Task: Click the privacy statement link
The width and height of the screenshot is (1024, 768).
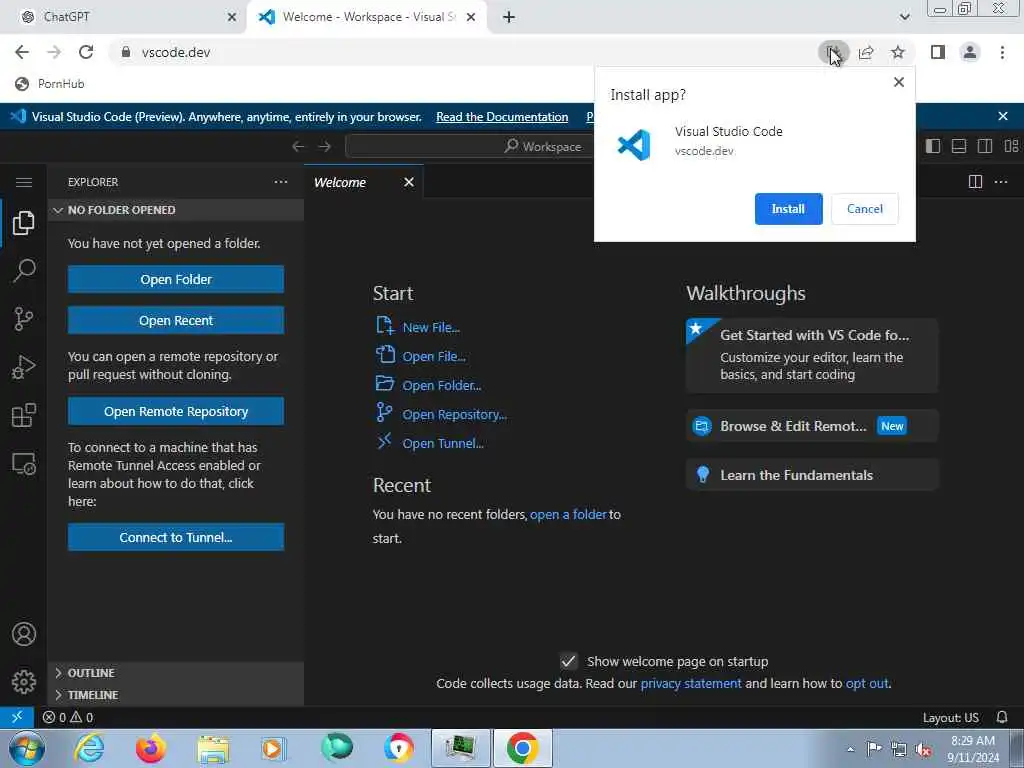Action: pos(691,683)
